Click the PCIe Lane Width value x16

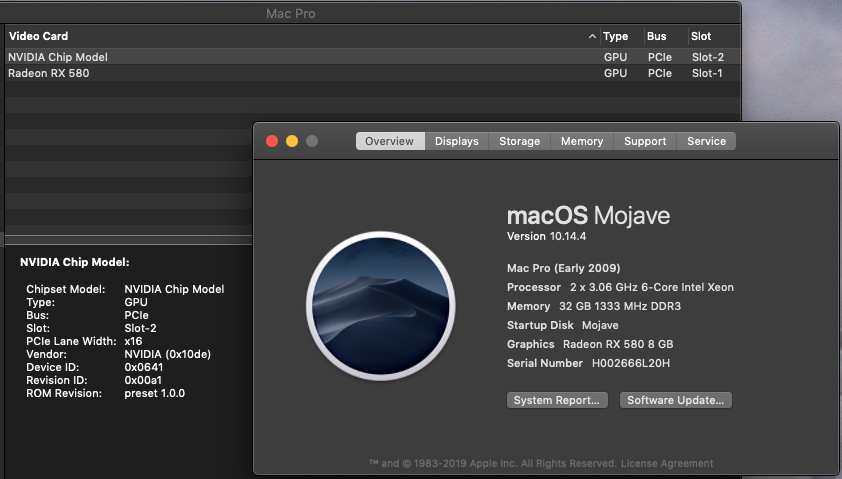click(x=133, y=342)
